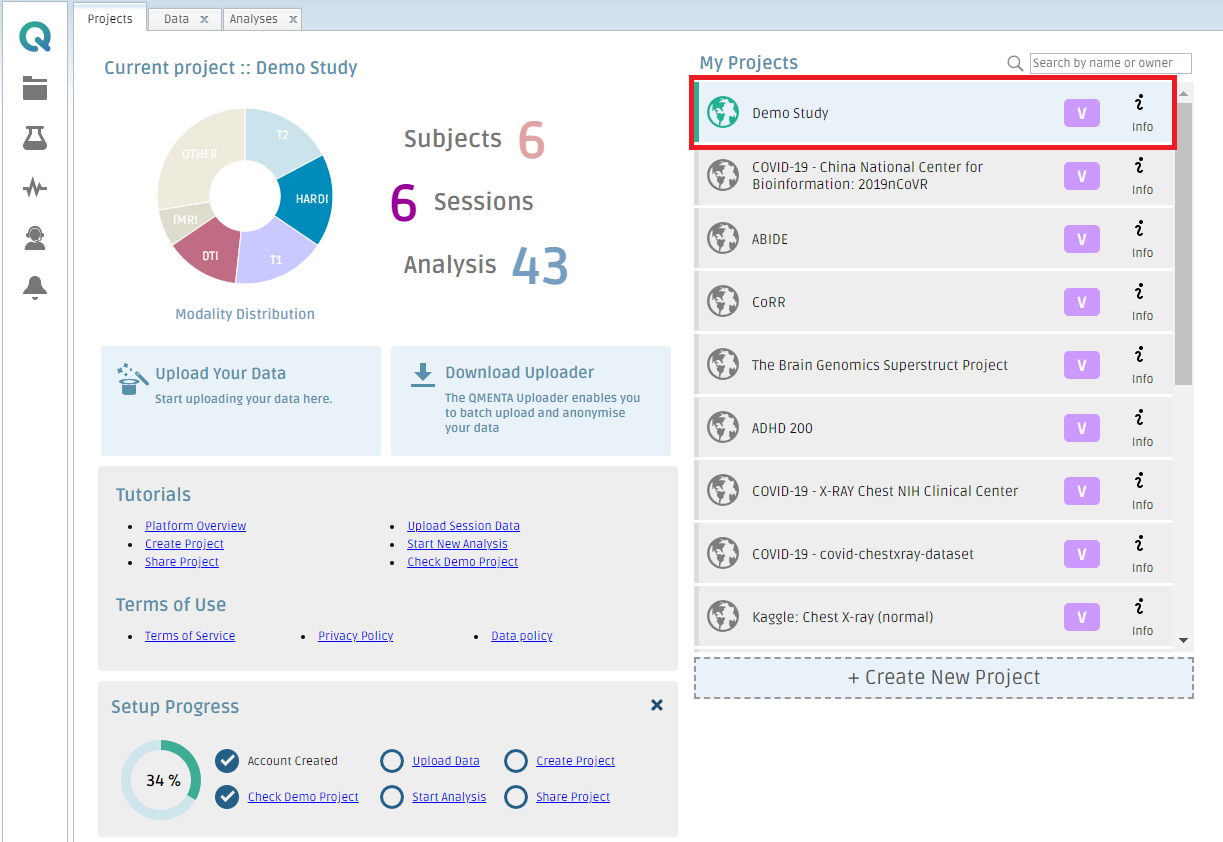This screenshot has height=842, width=1223.
Task: Open Info for ADHD 200
Action: point(1142,429)
